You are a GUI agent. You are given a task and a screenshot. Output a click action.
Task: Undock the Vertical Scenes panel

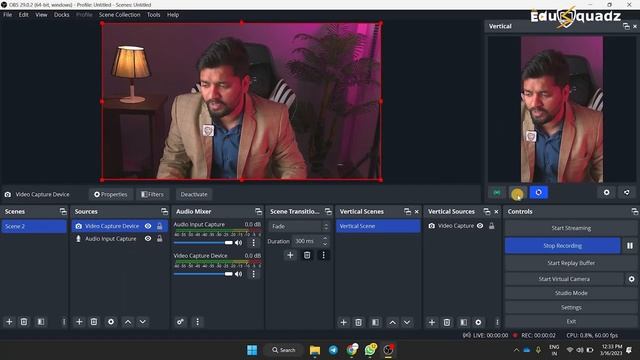pyautogui.click(x=407, y=211)
